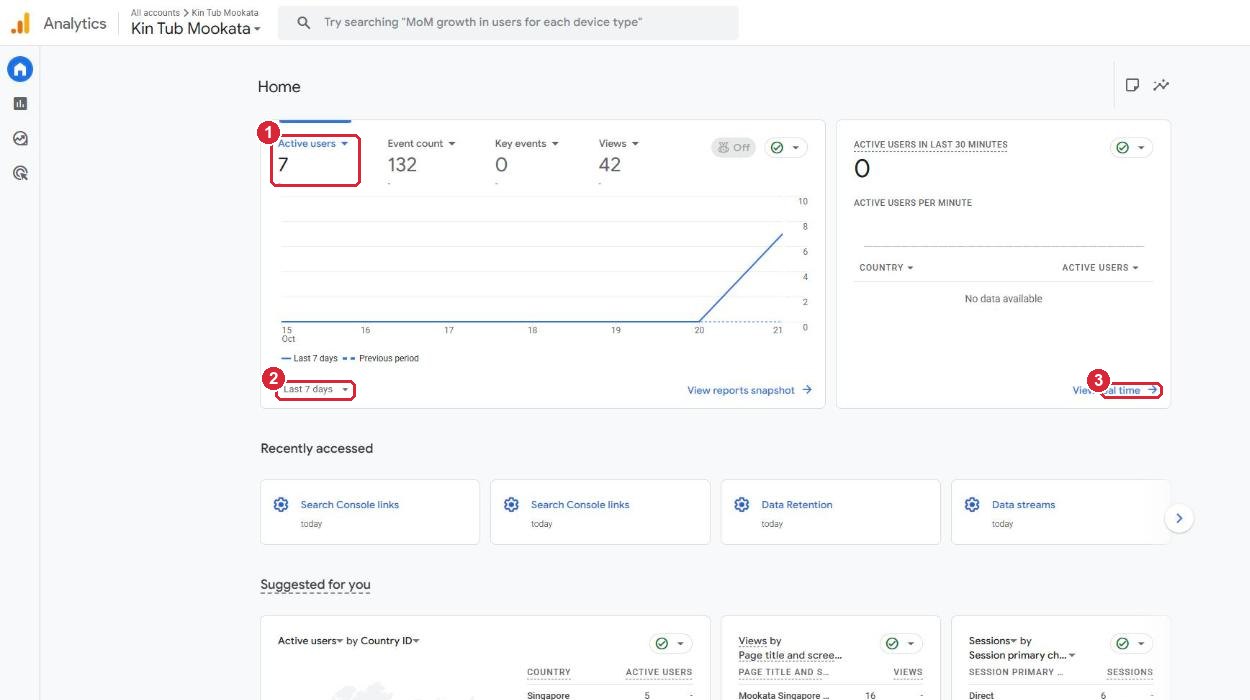This screenshot has width=1250, height=700.
Task: Click gear icon on second Search Console links card
Action: tap(512, 505)
